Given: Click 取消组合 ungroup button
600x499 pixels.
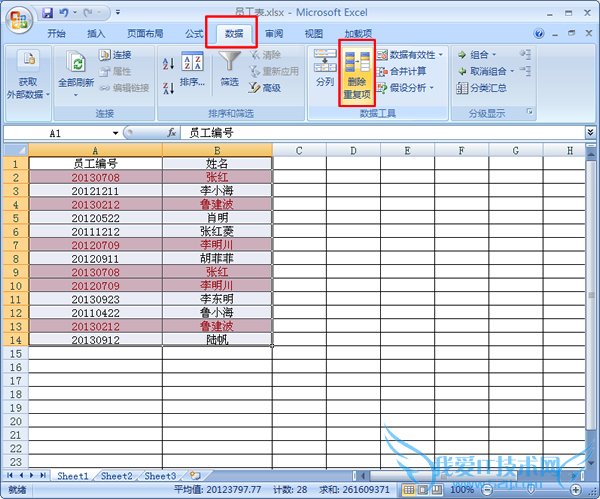Looking at the screenshot, I should point(482,72).
